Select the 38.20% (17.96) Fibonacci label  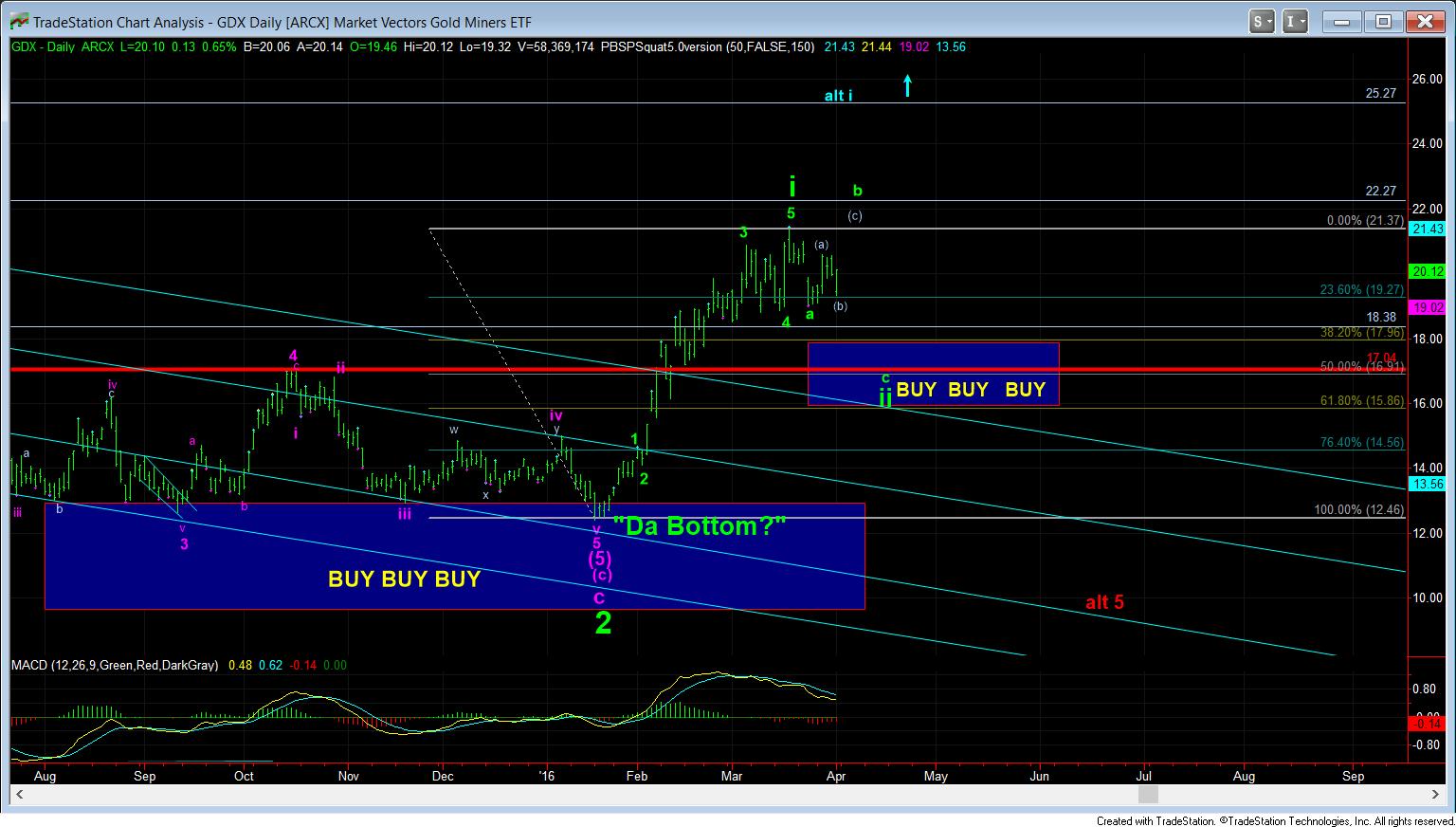(x=1362, y=333)
